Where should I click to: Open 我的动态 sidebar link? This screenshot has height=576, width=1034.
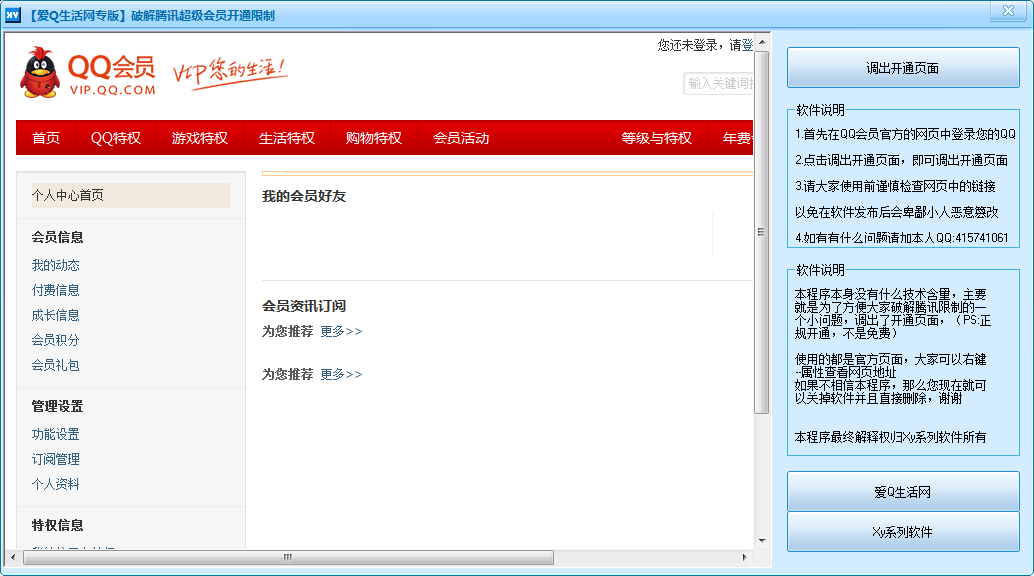click(x=55, y=265)
